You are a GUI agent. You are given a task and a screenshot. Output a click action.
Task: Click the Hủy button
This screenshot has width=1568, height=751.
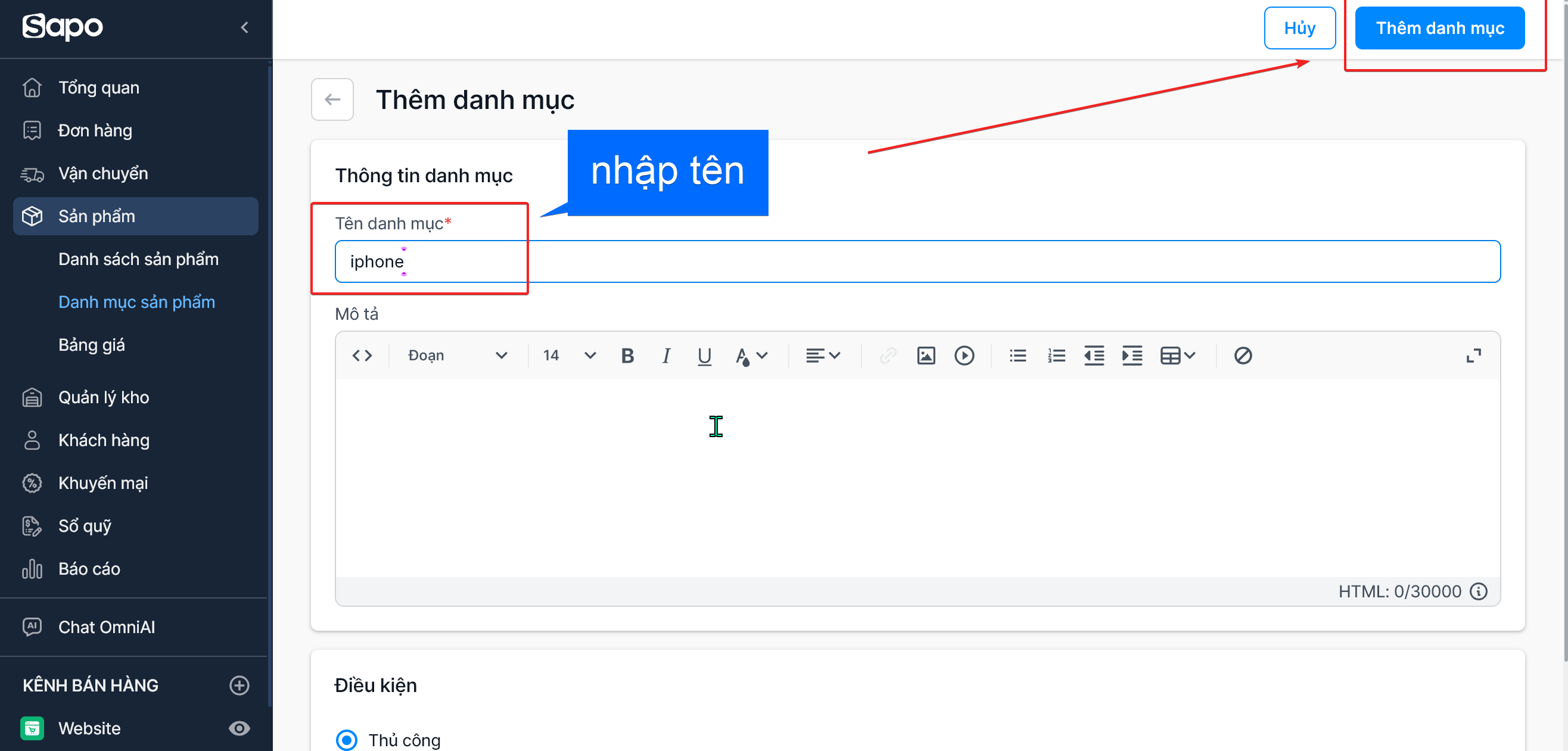[1299, 27]
